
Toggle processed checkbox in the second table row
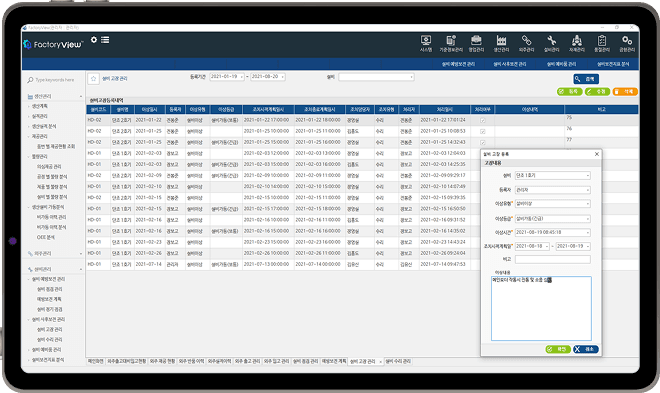pyautogui.click(x=483, y=131)
